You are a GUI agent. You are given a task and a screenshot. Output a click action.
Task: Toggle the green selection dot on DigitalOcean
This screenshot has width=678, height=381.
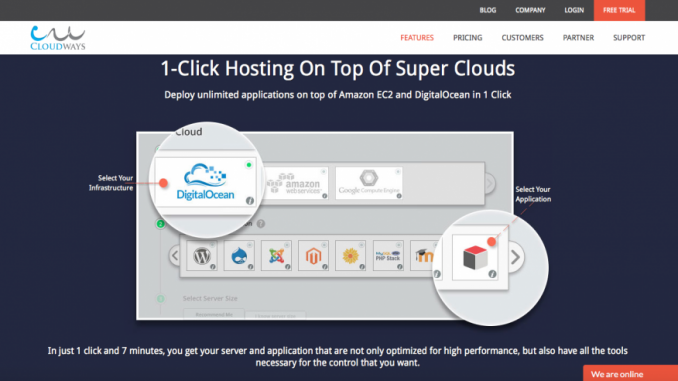tap(249, 165)
